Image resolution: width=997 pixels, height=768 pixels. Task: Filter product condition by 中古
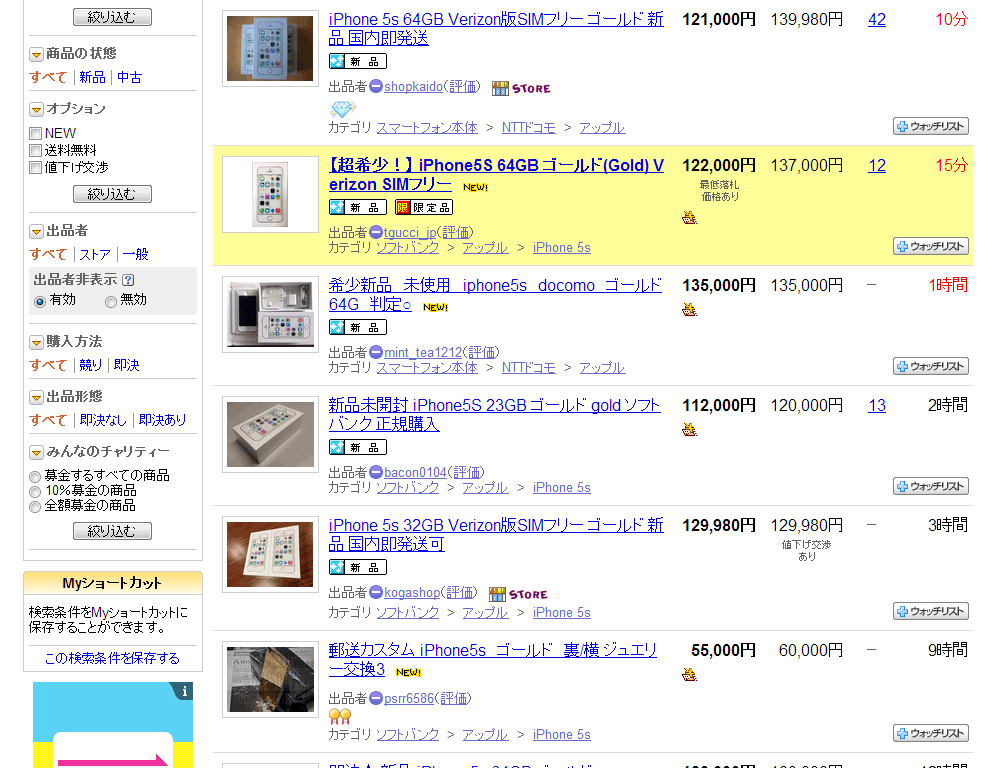[x=130, y=78]
